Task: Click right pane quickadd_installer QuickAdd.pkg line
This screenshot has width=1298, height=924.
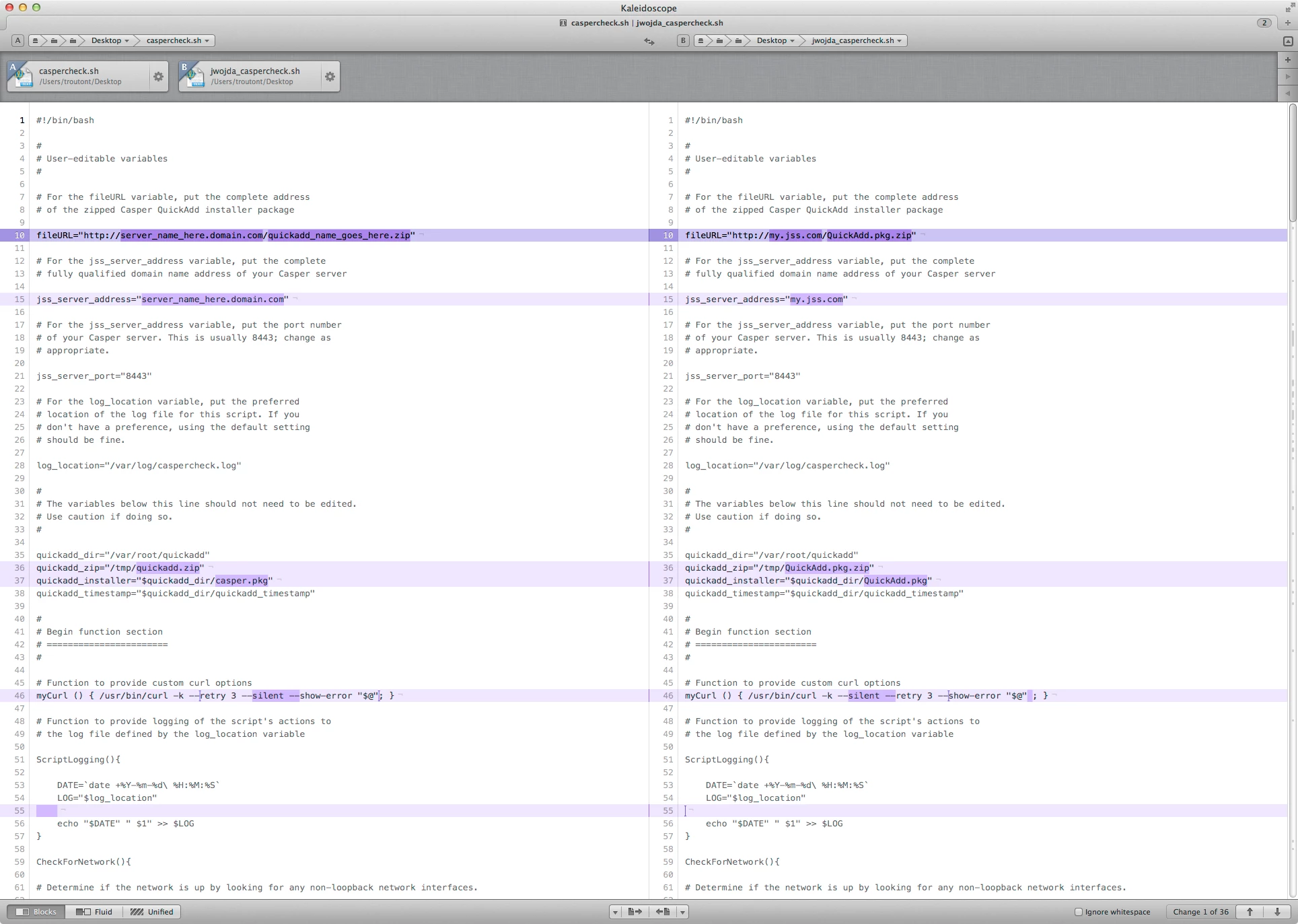Action: [808, 581]
